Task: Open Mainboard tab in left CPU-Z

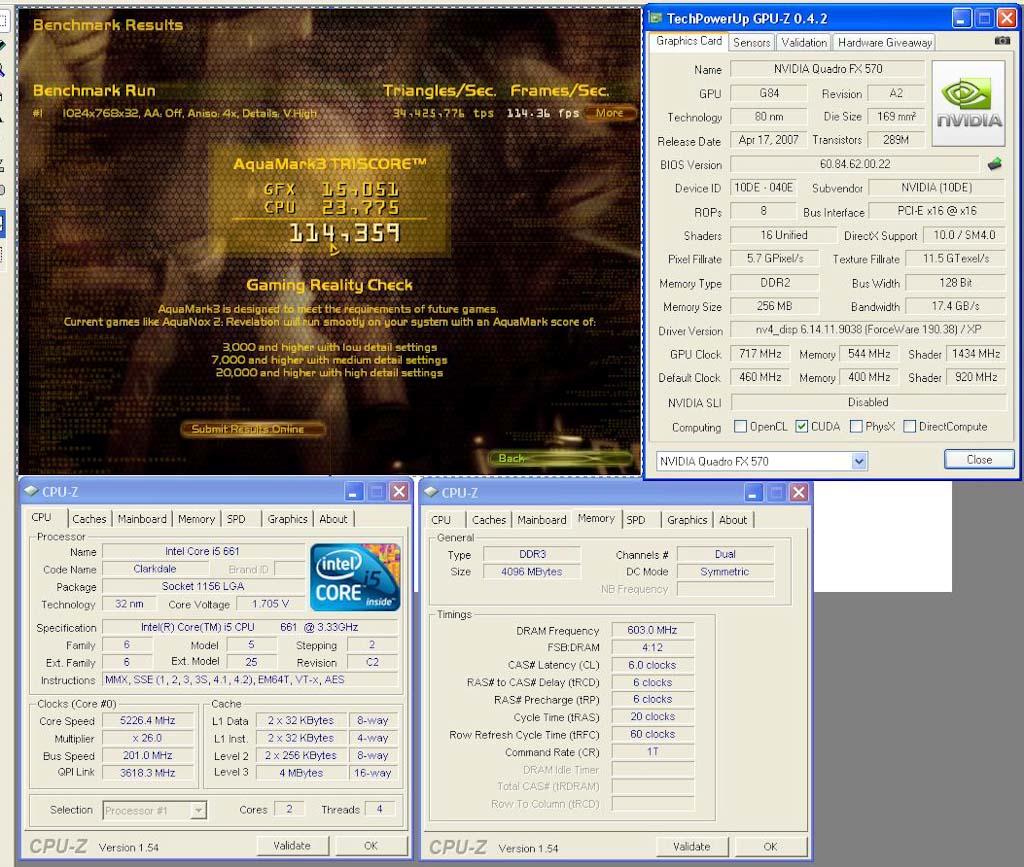Action: click(142, 519)
